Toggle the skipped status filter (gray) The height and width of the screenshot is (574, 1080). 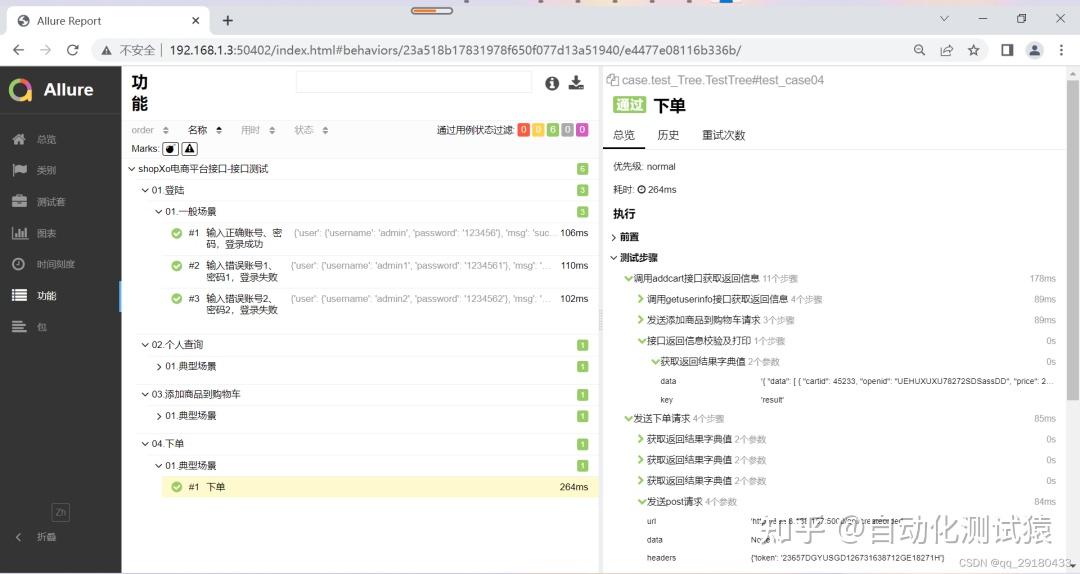(567, 130)
